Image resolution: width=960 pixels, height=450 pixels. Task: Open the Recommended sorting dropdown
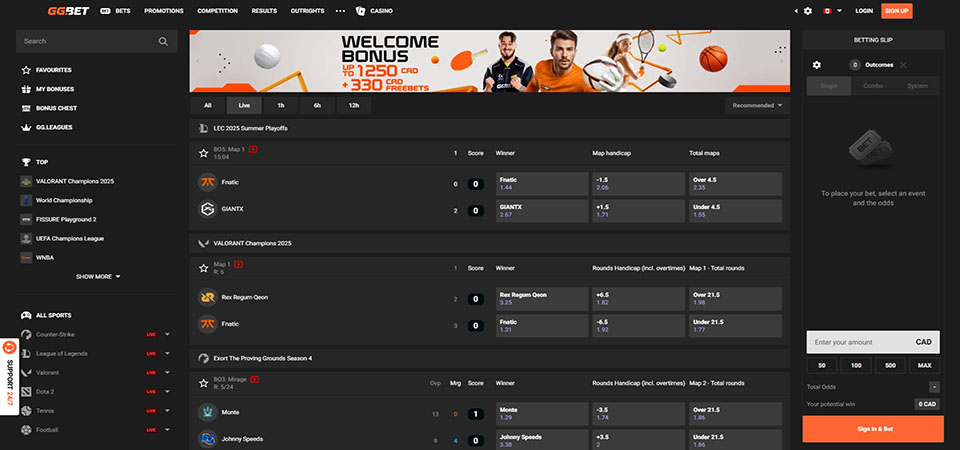click(757, 105)
